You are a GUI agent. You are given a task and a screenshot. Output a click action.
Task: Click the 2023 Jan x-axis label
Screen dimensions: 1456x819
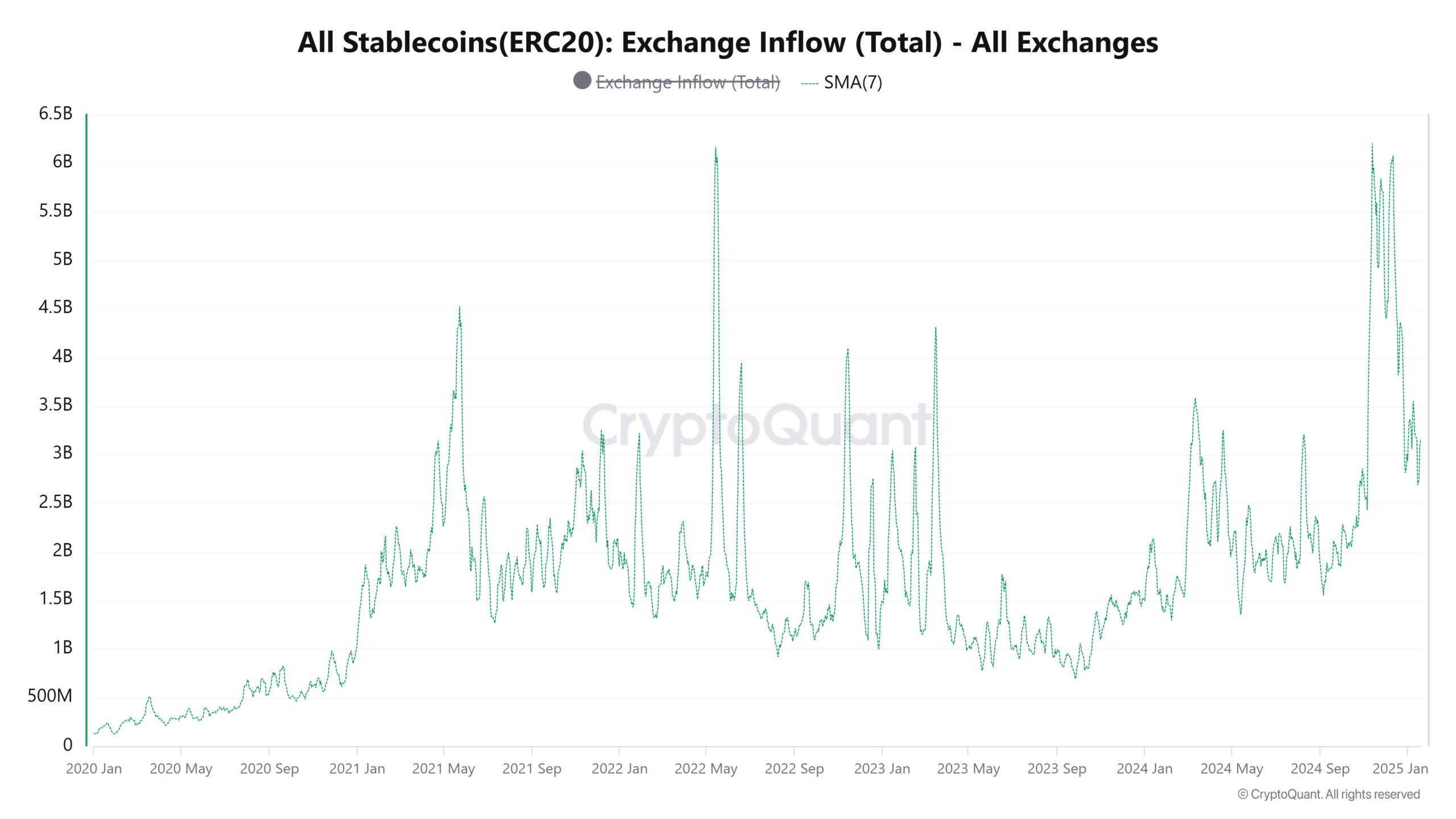(882, 768)
